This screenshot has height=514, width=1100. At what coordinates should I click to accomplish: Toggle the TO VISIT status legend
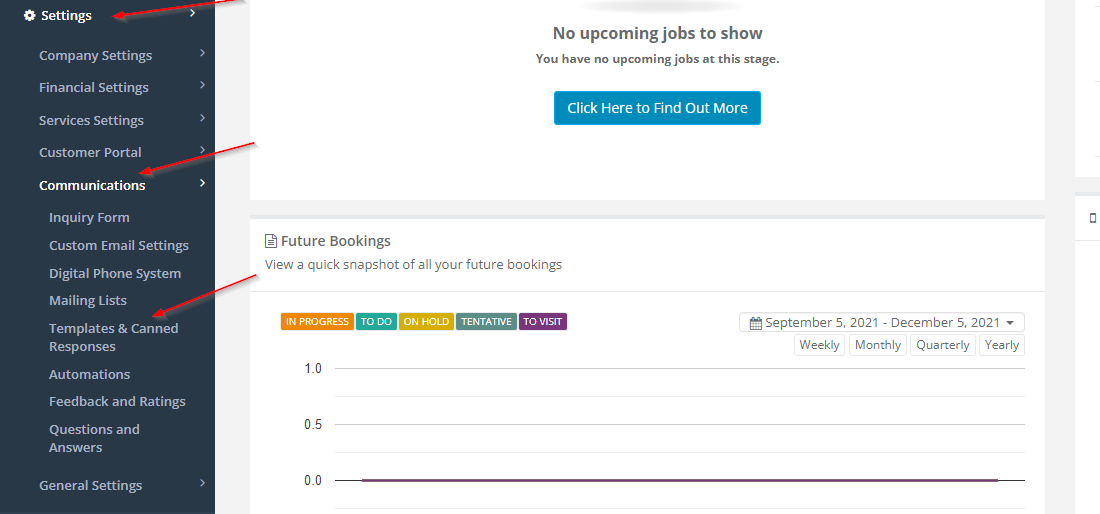543,322
